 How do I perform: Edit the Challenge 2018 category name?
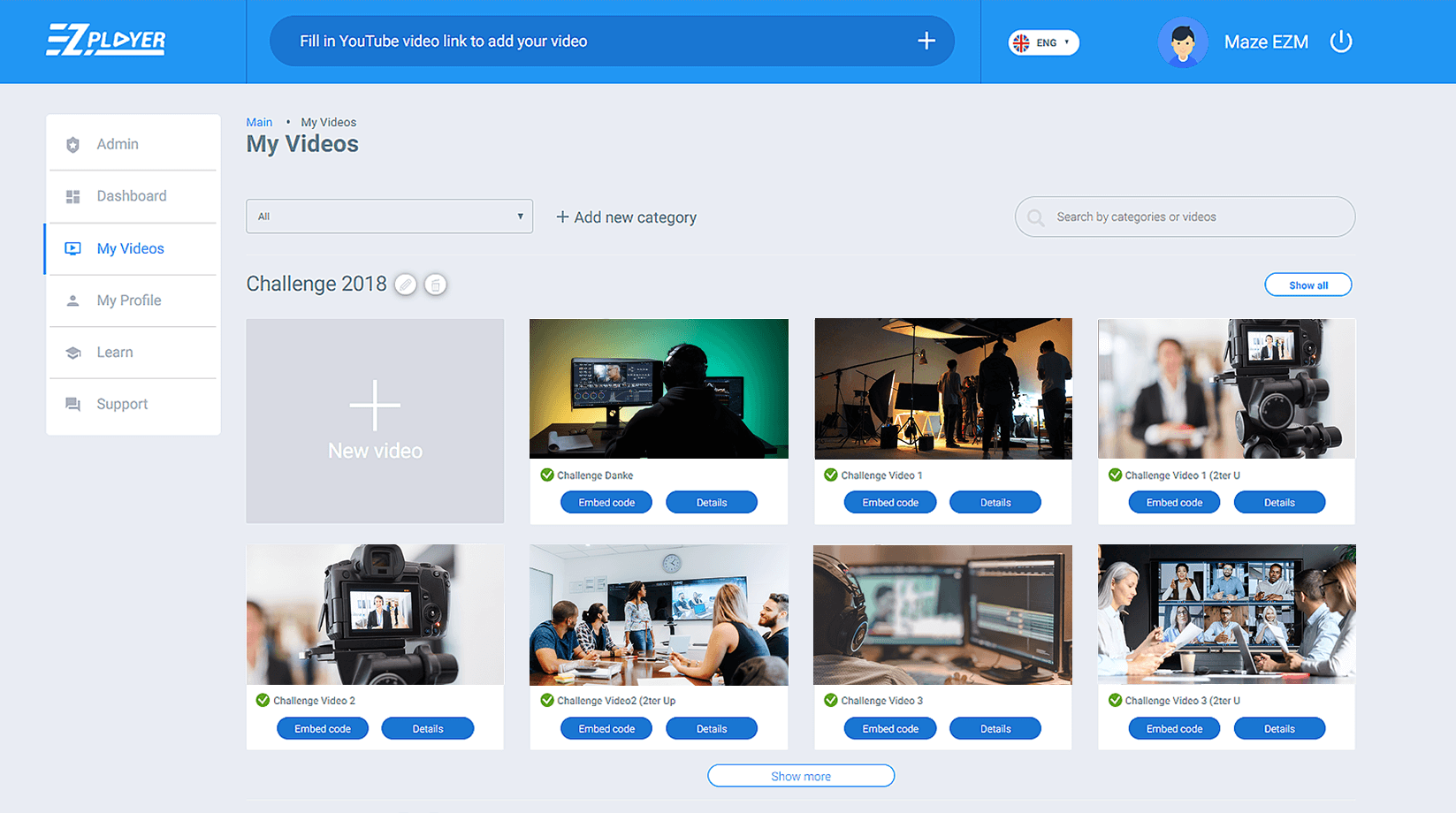click(406, 284)
